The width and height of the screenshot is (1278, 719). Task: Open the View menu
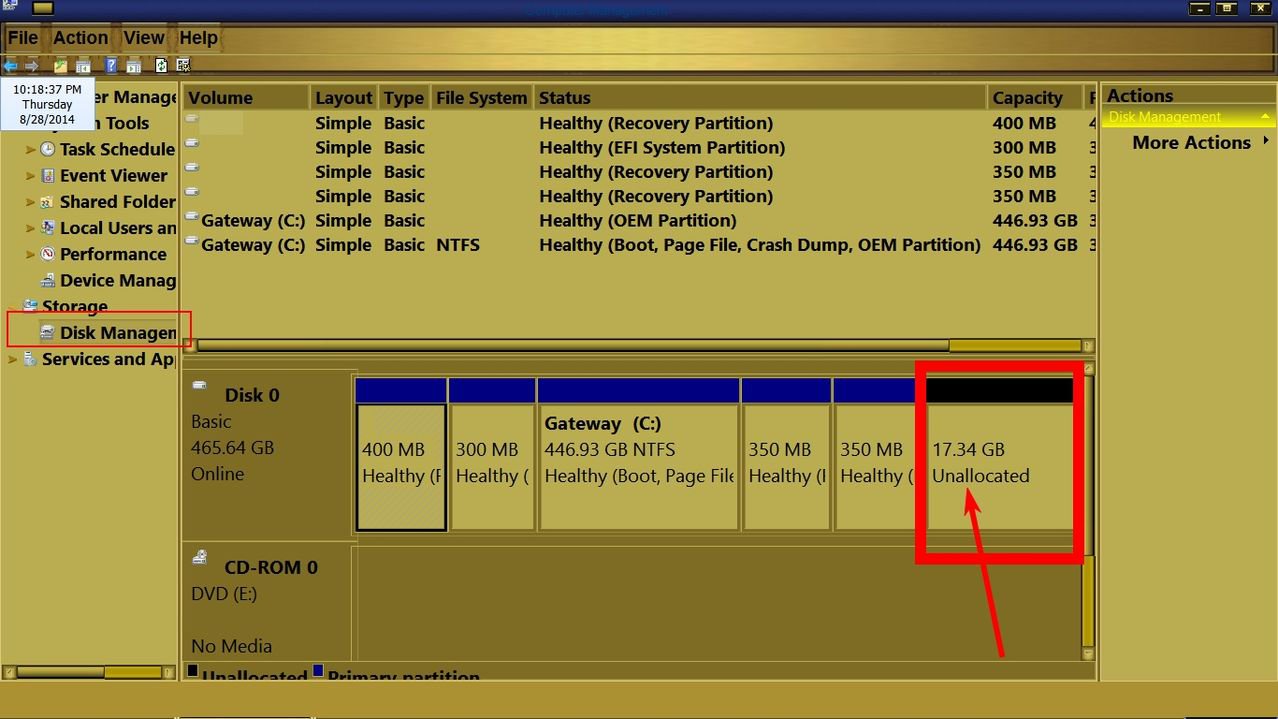coord(143,37)
